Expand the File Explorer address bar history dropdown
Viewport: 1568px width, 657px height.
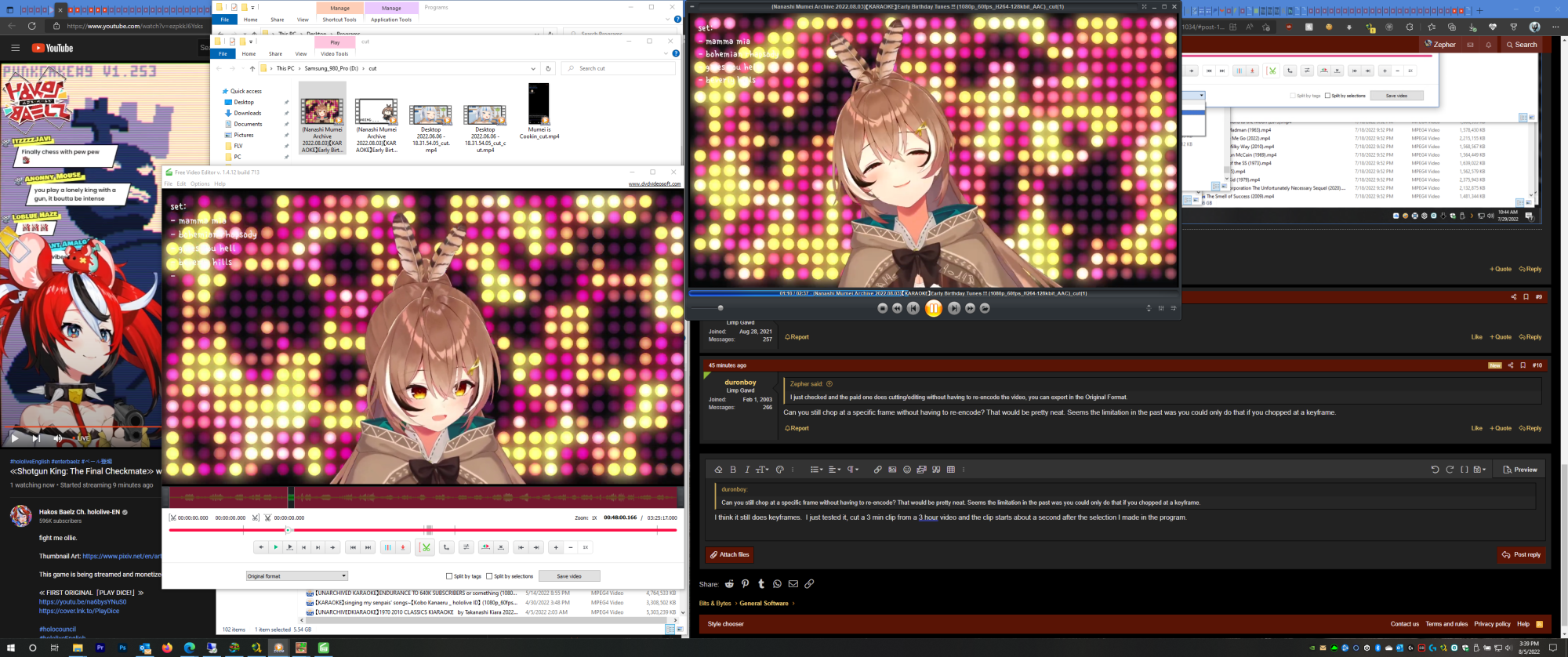[533, 68]
